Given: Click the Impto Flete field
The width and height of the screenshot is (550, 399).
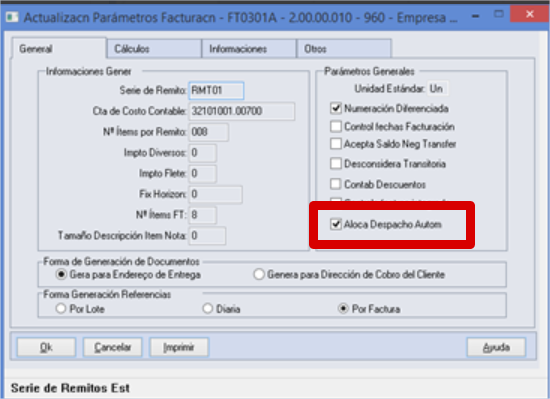Looking at the screenshot, I should click(x=202, y=173).
